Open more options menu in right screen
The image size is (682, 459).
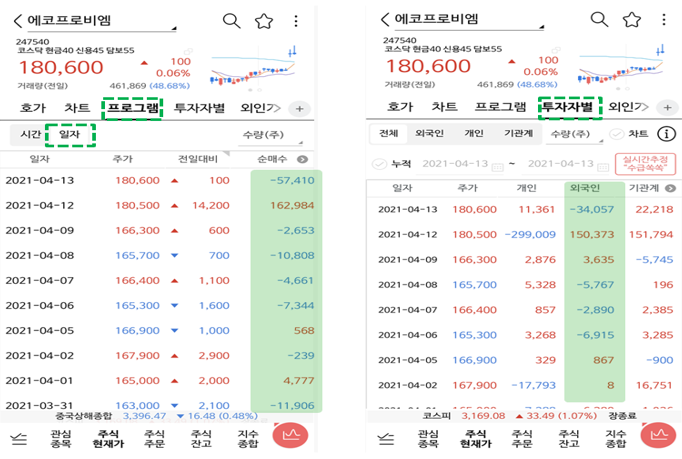(664, 20)
